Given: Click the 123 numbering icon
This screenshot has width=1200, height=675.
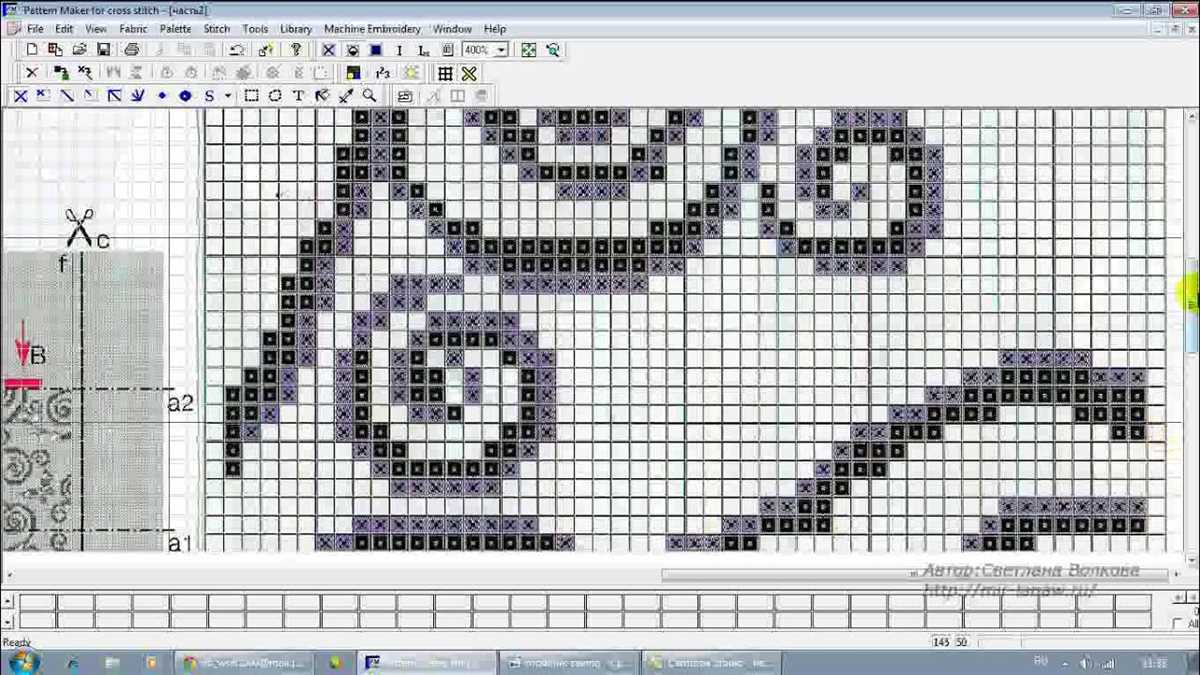Looking at the screenshot, I should click(x=382, y=73).
